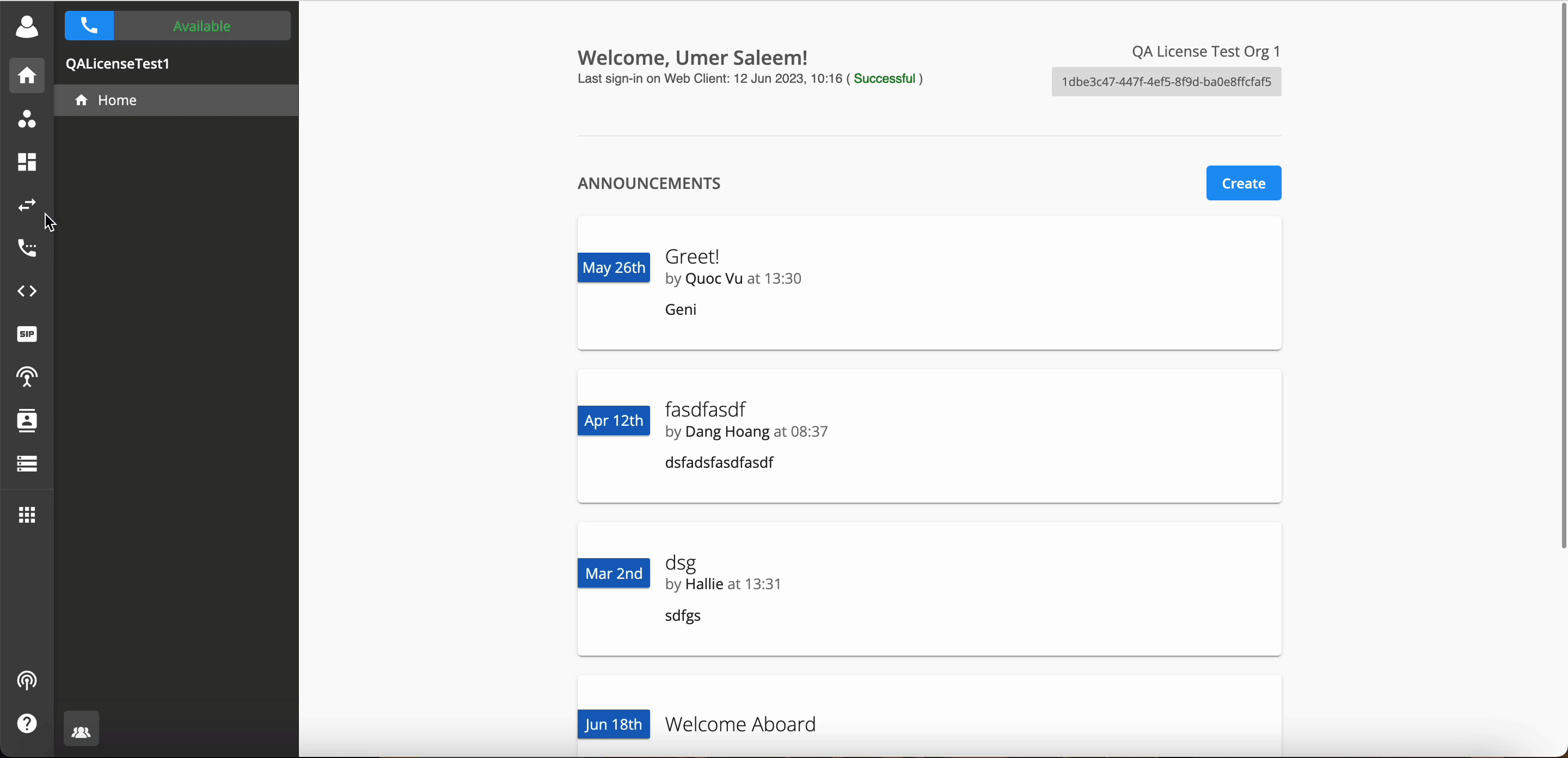Image resolution: width=1568 pixels, height=758 pixels.
Task: Click the sdfgs announcement body text
Action: (x=683, y=615)
